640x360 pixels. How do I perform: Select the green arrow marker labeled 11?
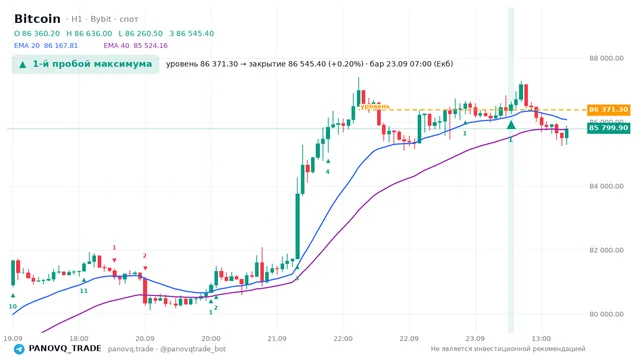(84, 280)
